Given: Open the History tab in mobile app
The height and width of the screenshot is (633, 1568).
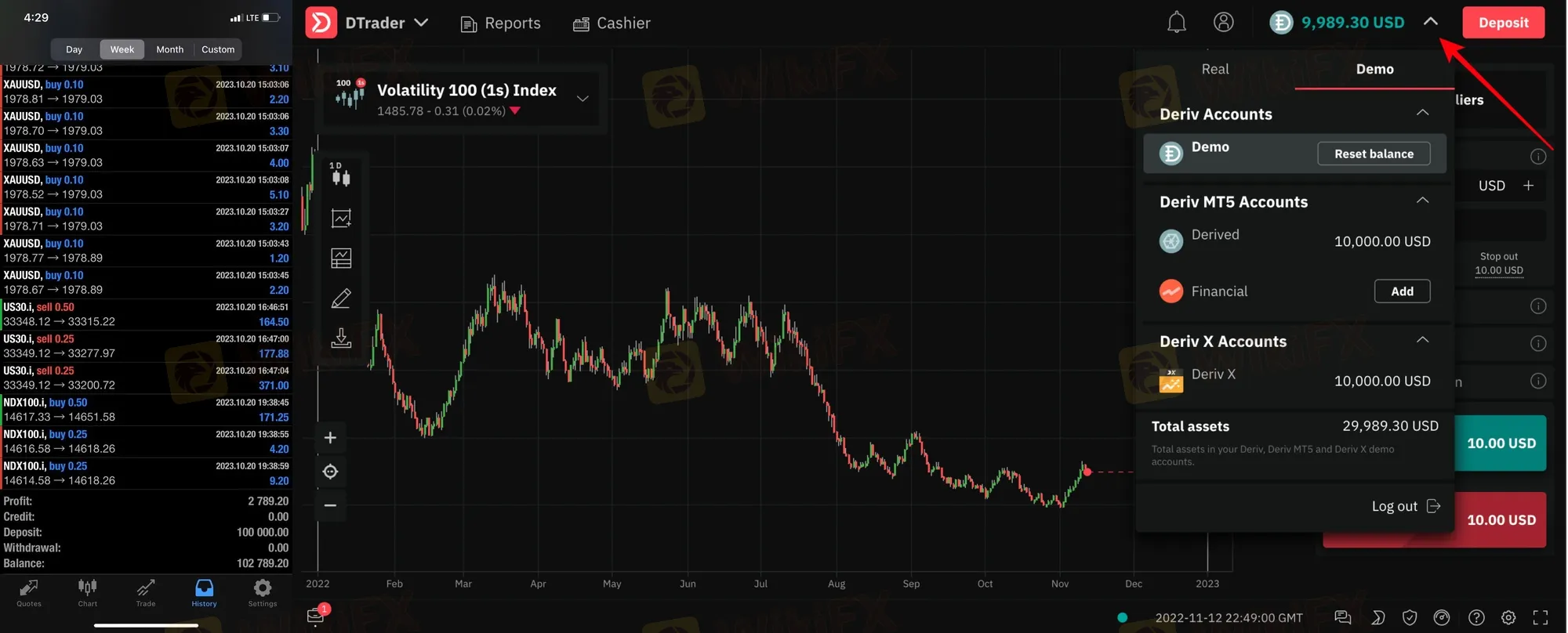Looking at the screenshot, I should (204, 593).
